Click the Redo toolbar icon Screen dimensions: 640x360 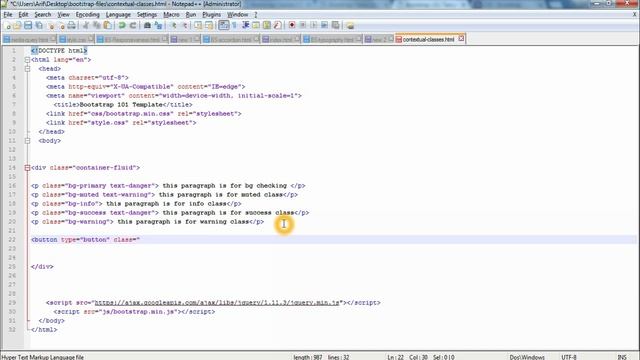click(x=133, y=25)
